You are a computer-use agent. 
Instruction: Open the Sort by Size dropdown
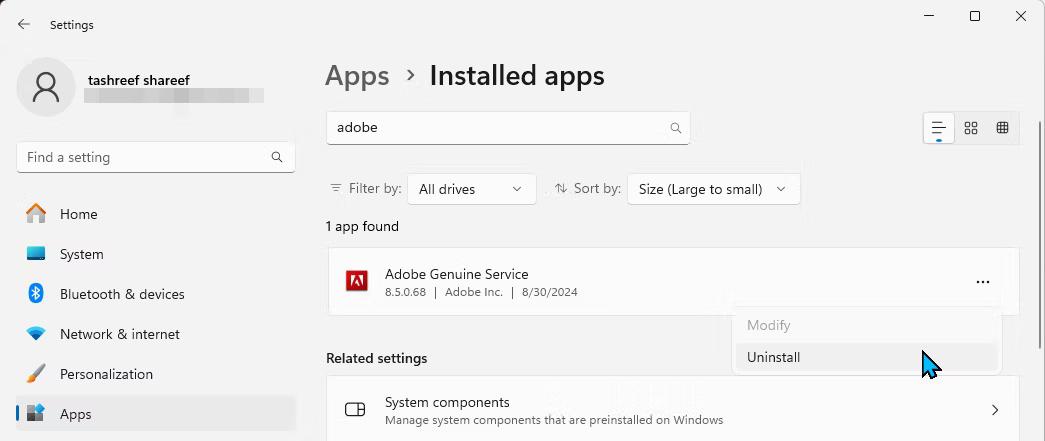click(712, 189)
